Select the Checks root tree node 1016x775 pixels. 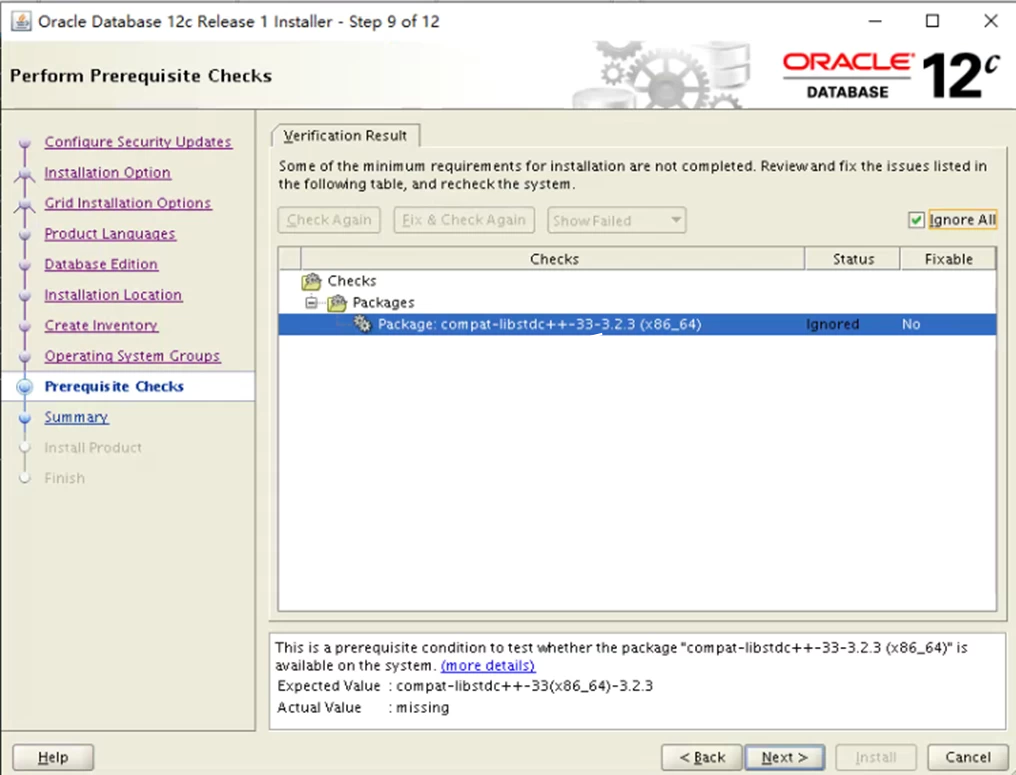(x=352, y=281)
